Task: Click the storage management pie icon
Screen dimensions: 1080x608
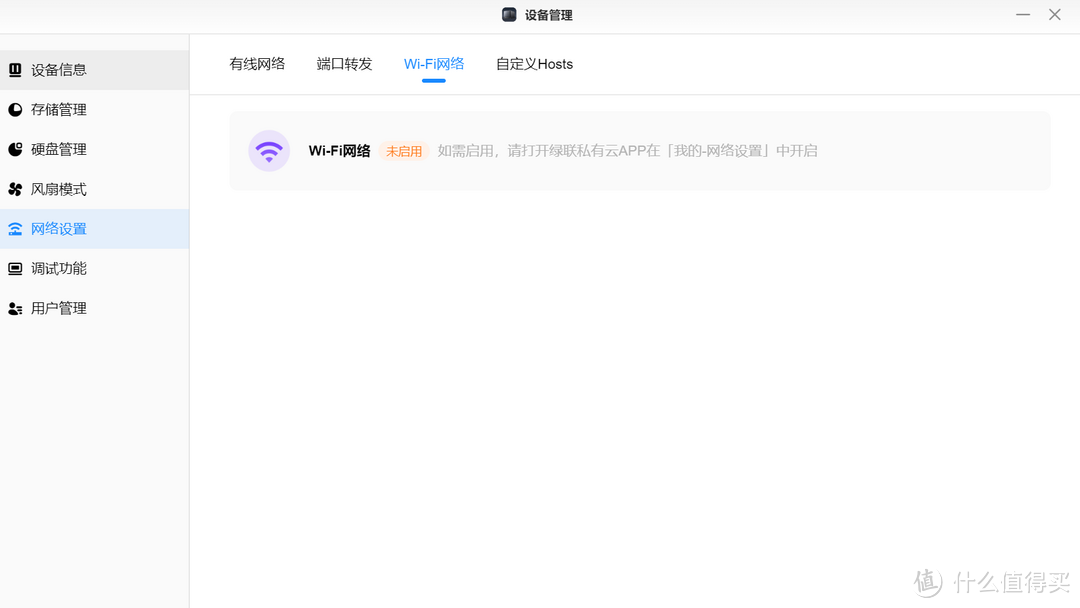Action: click(x=15, y=109)
